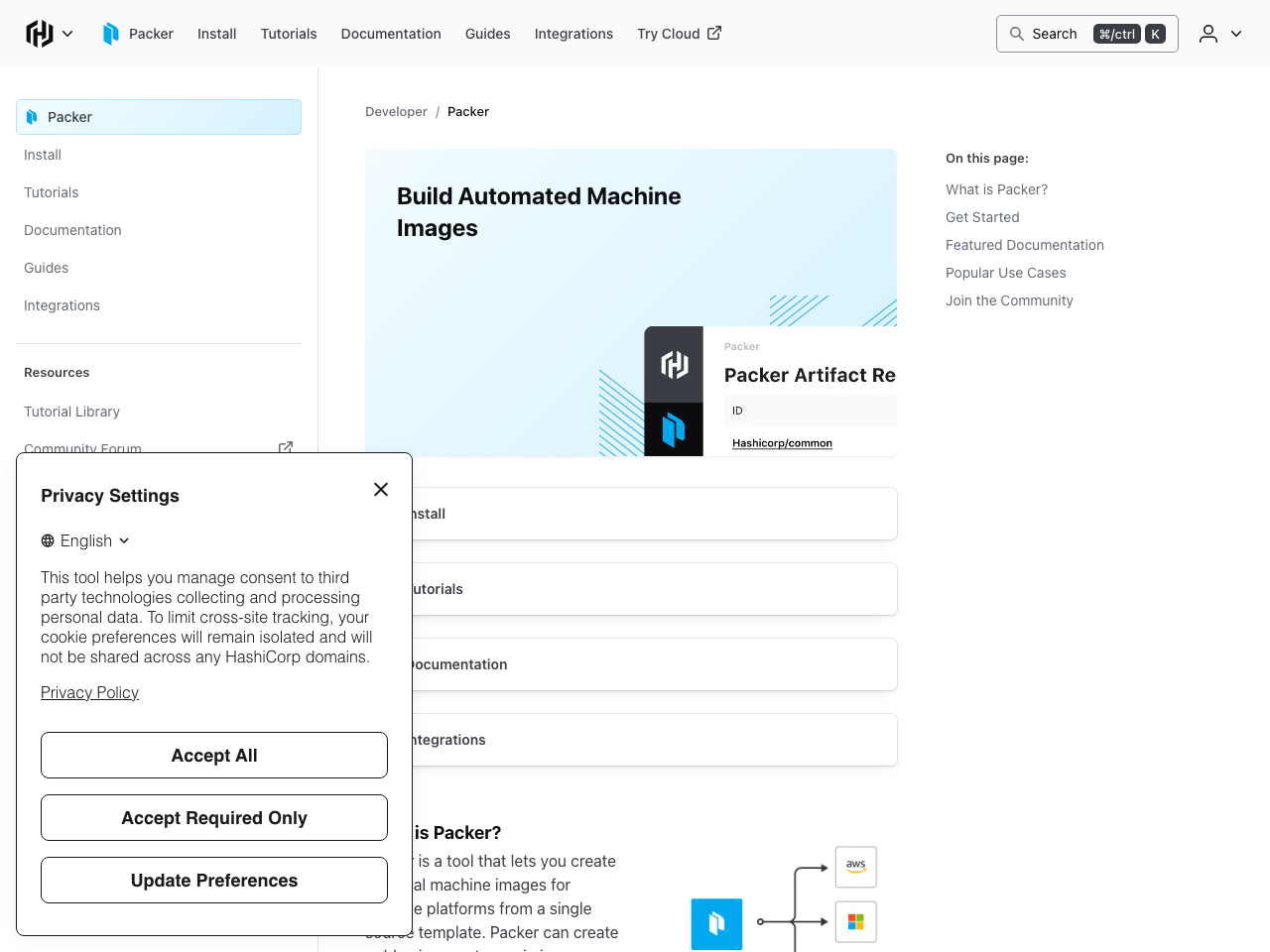
Task: Select Integrations in top navigation bar
Action: coord(573,34)
